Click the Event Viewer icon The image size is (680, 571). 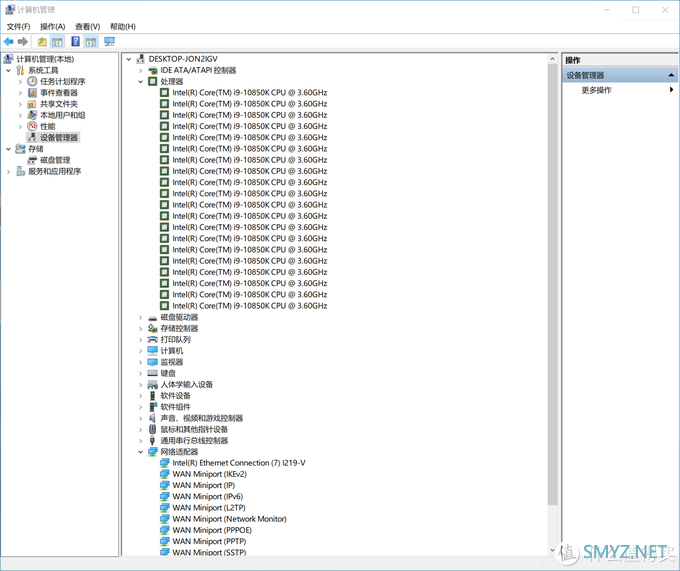click(32, 93)
